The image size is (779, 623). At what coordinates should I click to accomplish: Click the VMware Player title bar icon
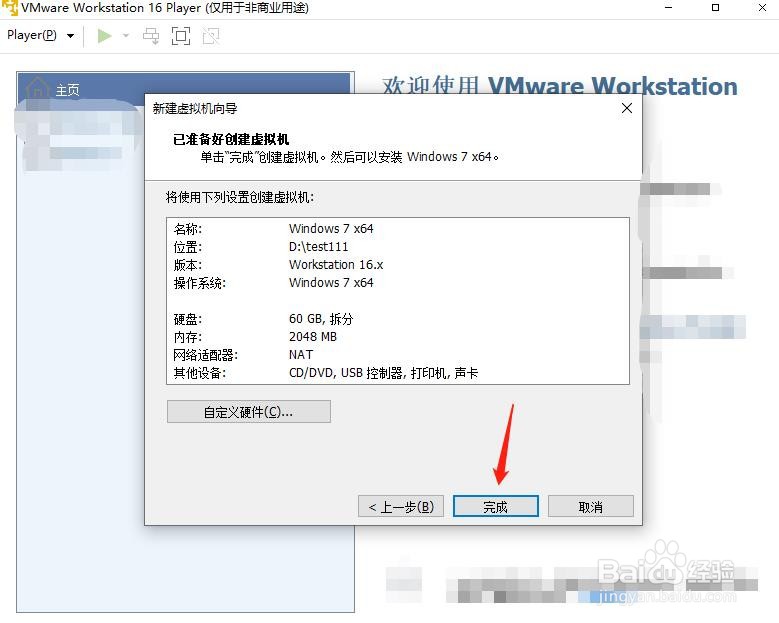coord(9,7)
